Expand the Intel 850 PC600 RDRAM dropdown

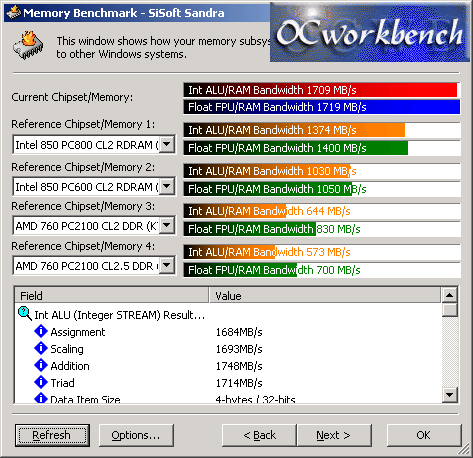pos(167,186)
